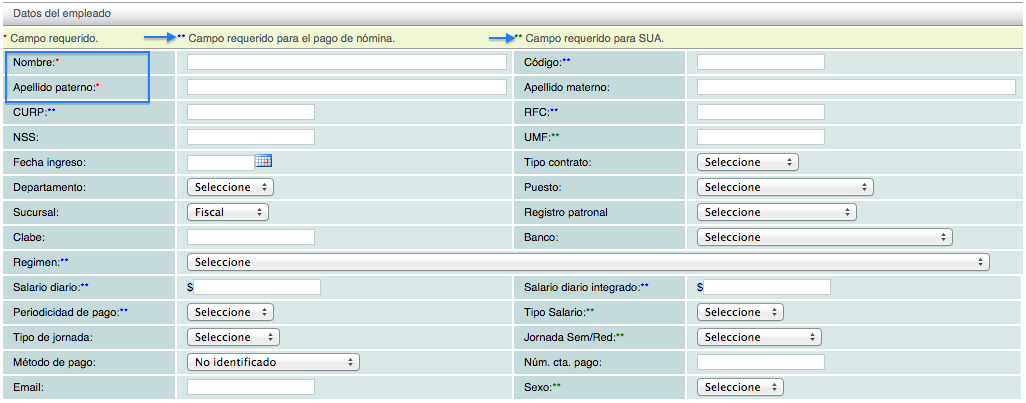Open the Fecha ingreso calendar picker icon
The width and height of the screenshot is (1026, 403).
[x=264, y=161]
